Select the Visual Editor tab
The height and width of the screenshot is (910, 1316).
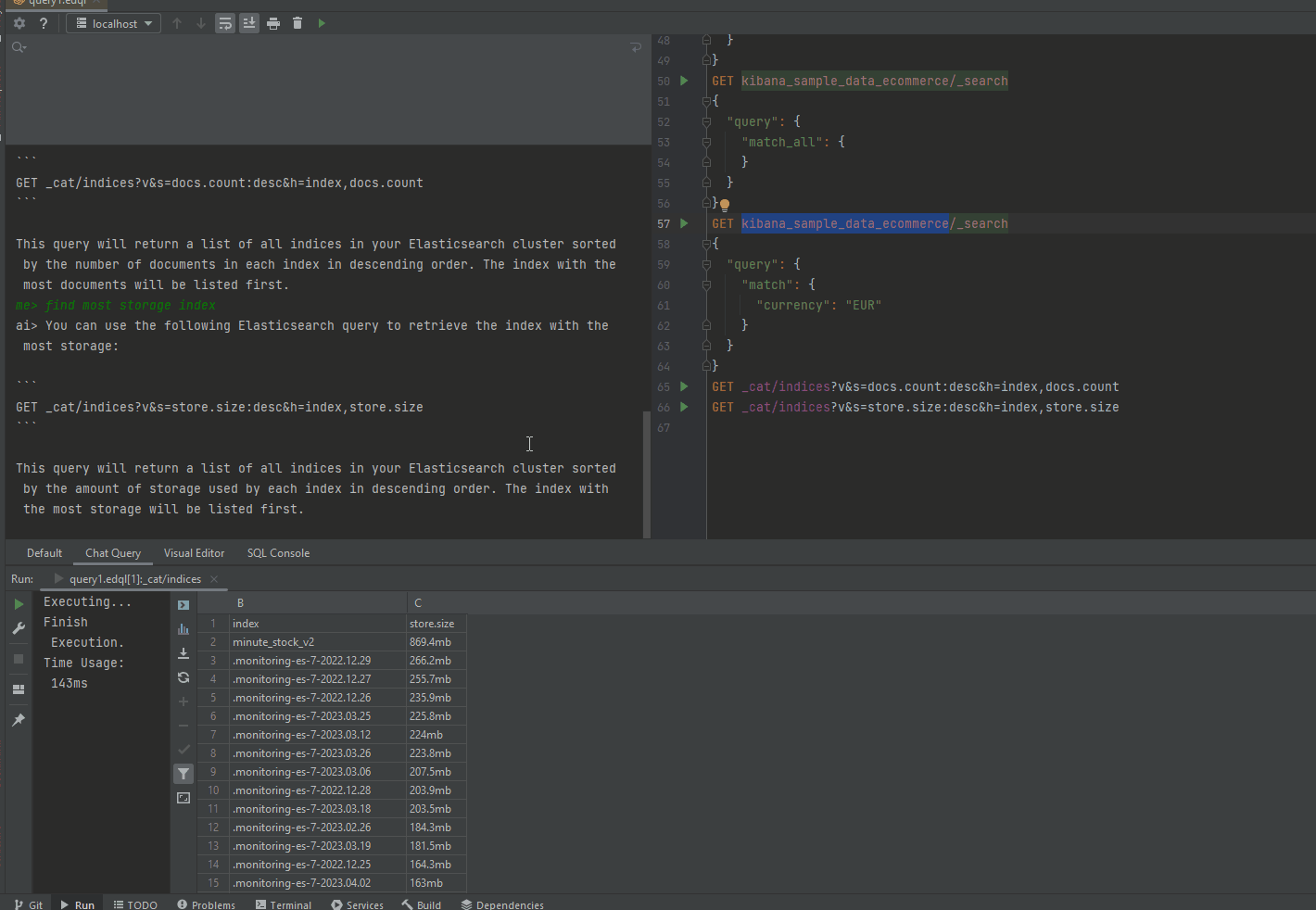194,553
